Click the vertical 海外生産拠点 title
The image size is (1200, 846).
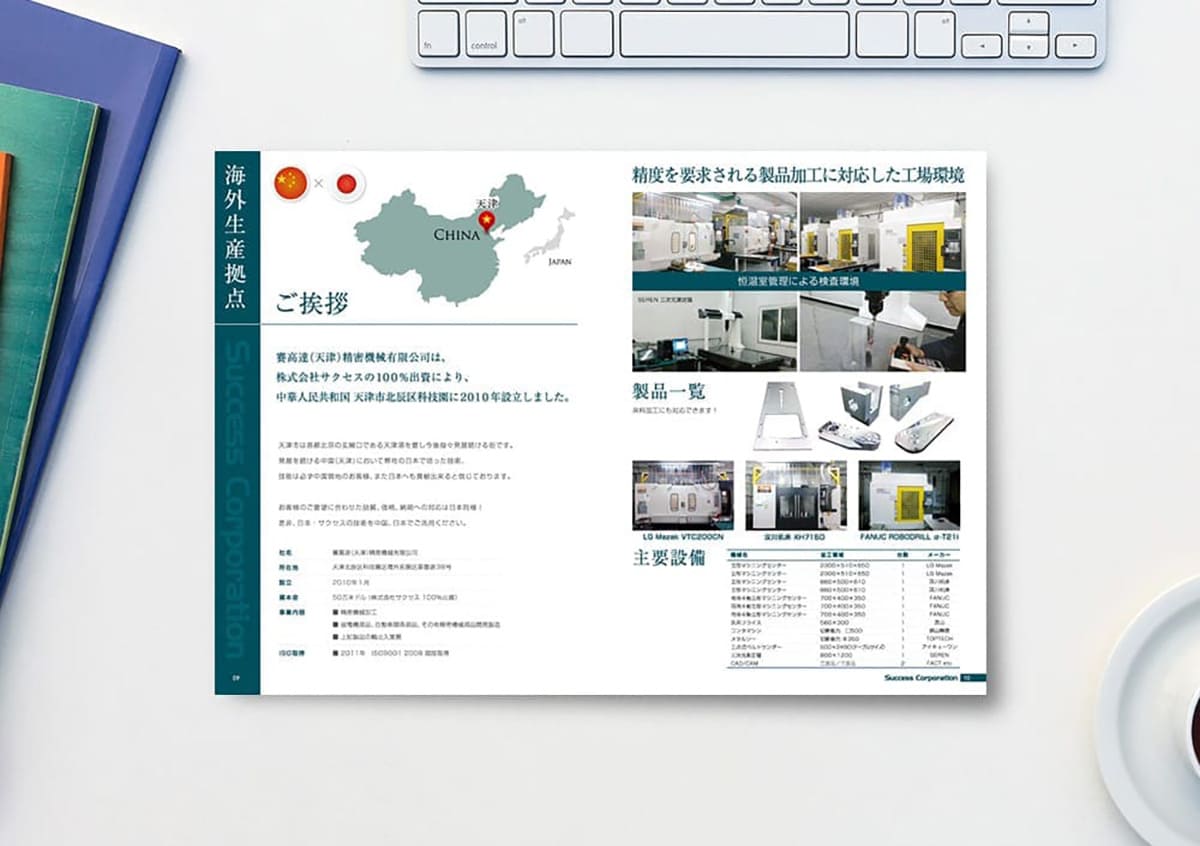pos(236,237)
